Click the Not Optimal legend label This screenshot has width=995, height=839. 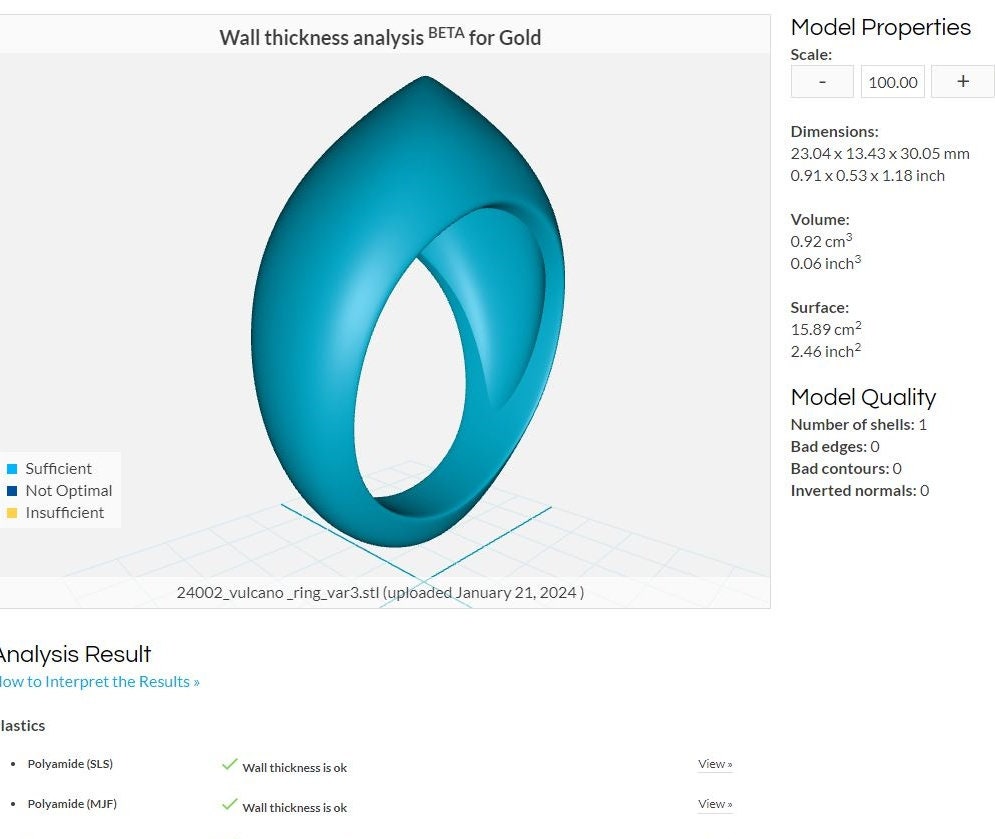(69, 491)
